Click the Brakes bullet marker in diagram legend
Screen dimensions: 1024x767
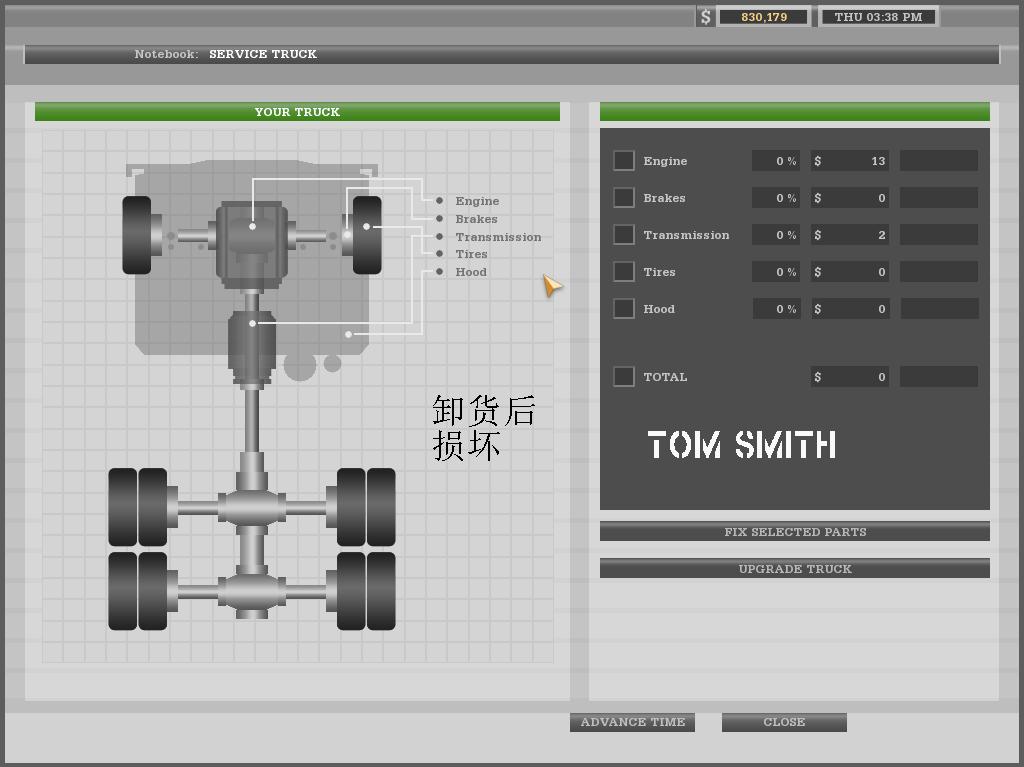point(439,219)
